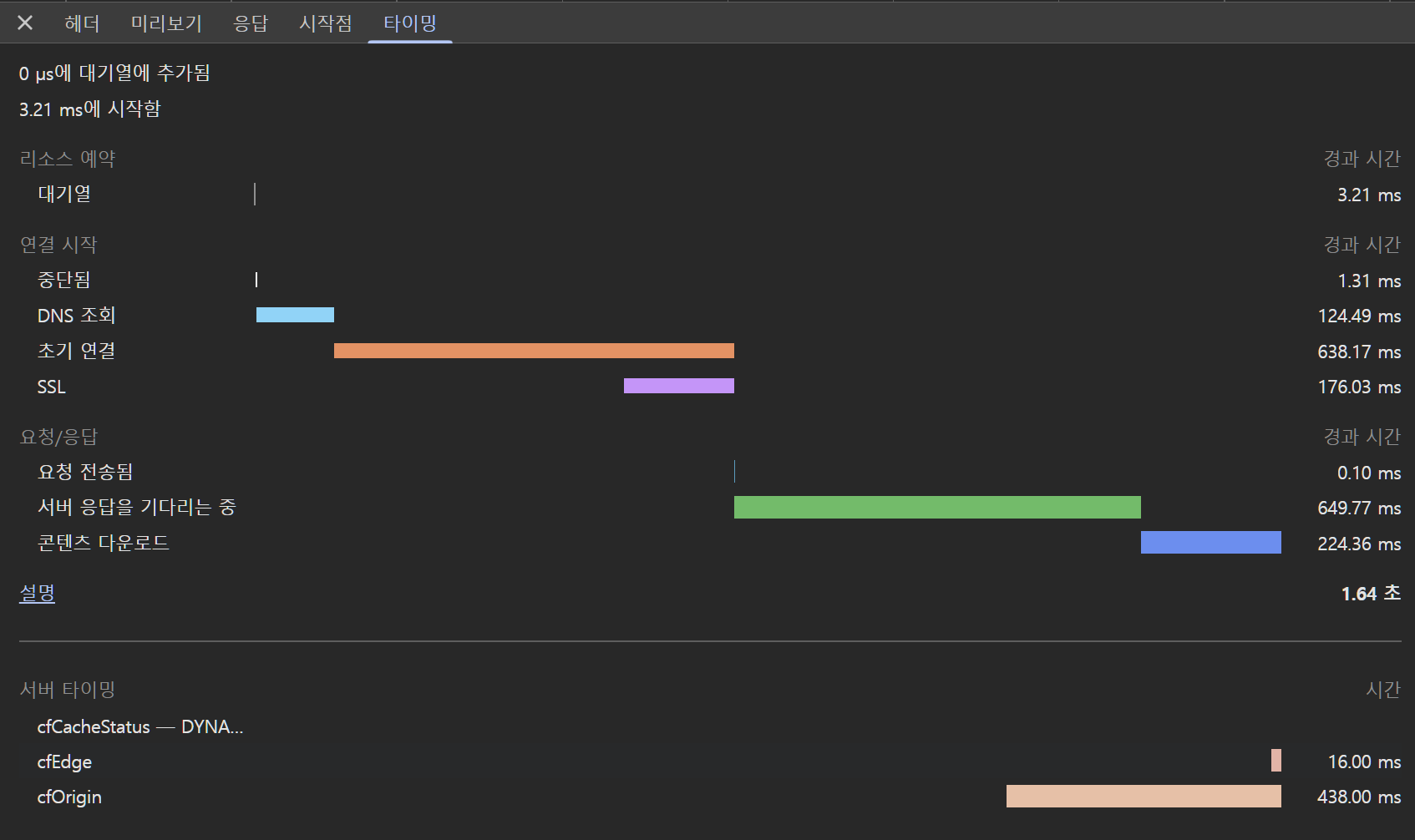Click the 649.77 ms waiting duration value

click(x=1358, y=508)
